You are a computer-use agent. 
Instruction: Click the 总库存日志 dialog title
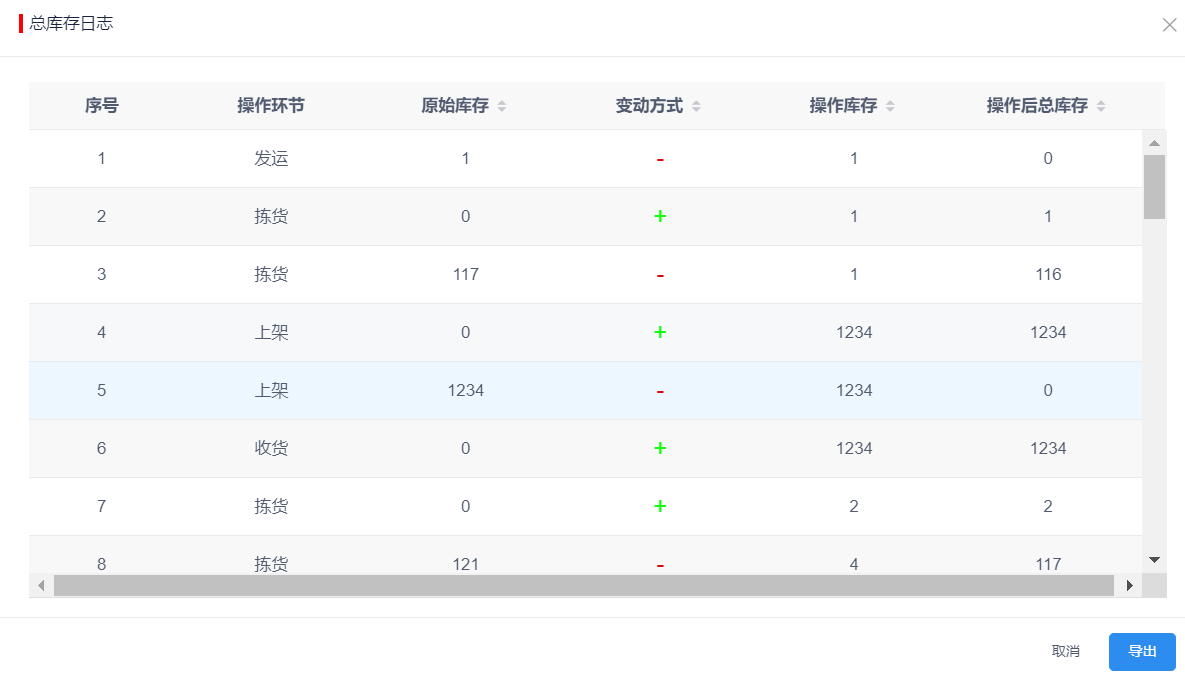(x=71, y=23)
